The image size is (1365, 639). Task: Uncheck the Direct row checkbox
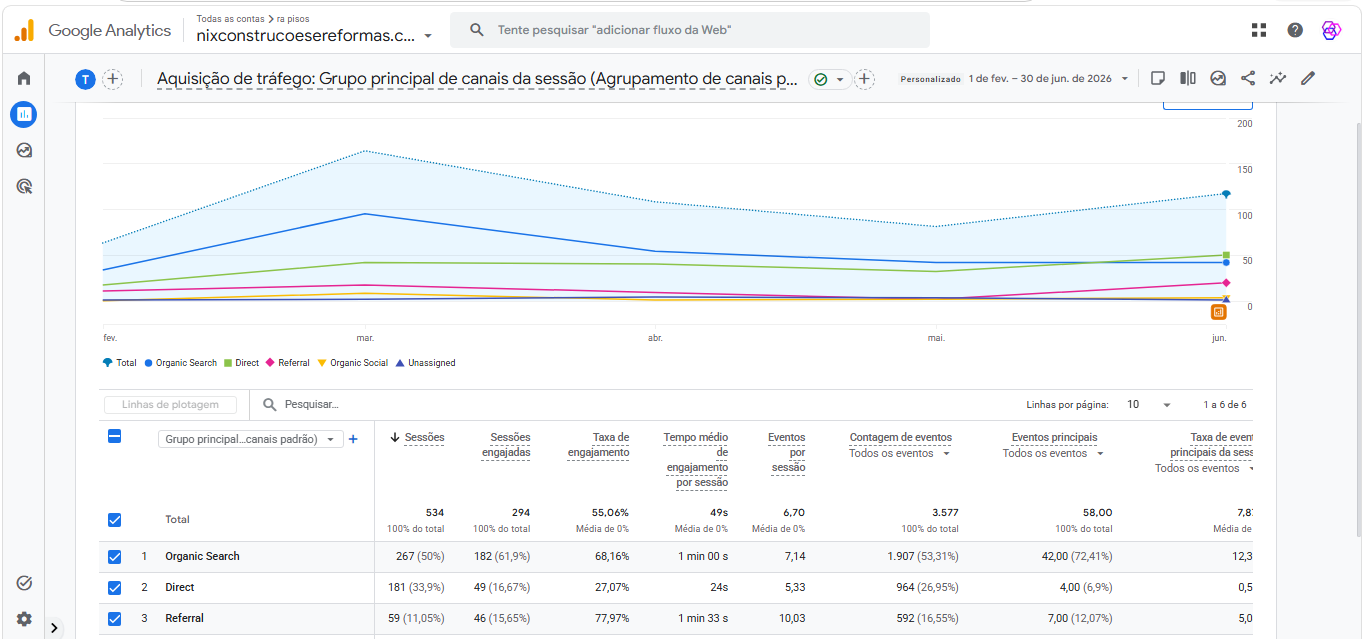tap(114, 587)
